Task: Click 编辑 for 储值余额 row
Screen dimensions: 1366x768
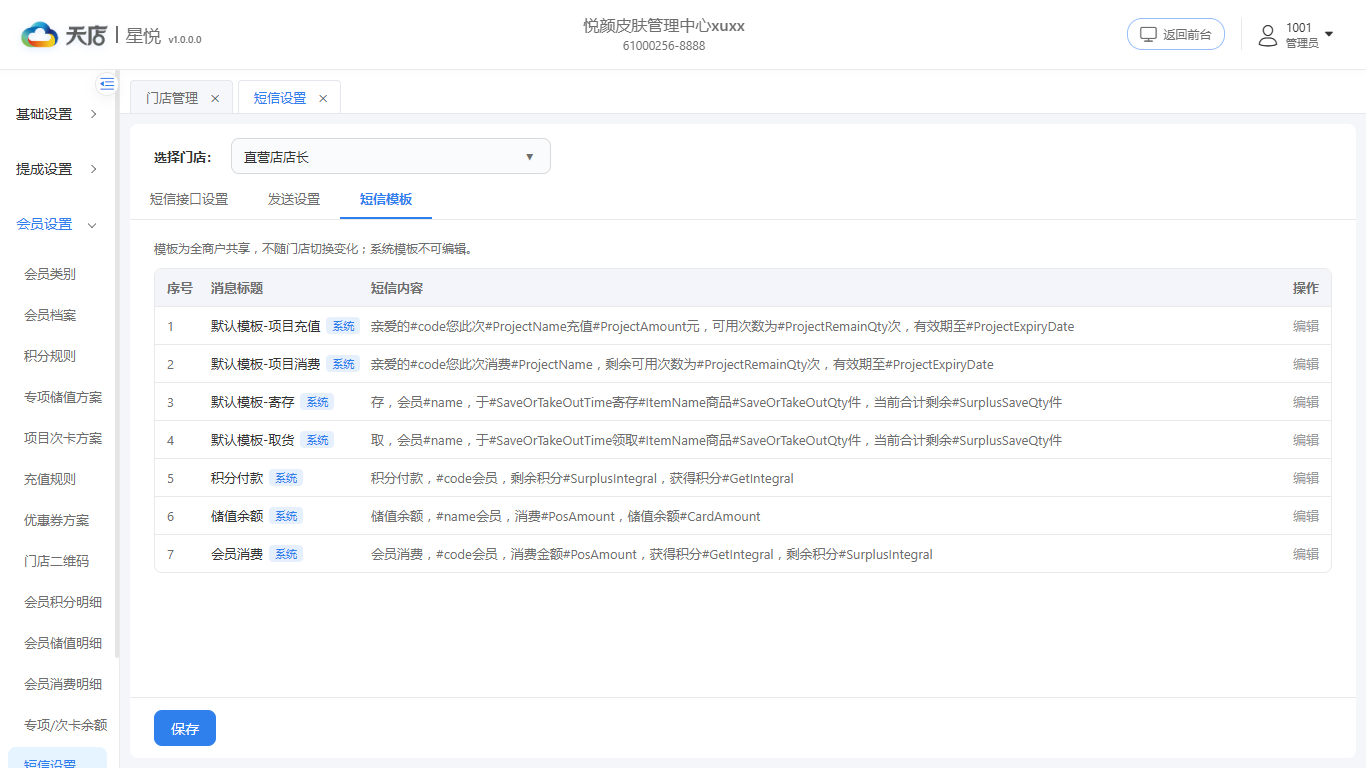Action: click(1306, 516)
